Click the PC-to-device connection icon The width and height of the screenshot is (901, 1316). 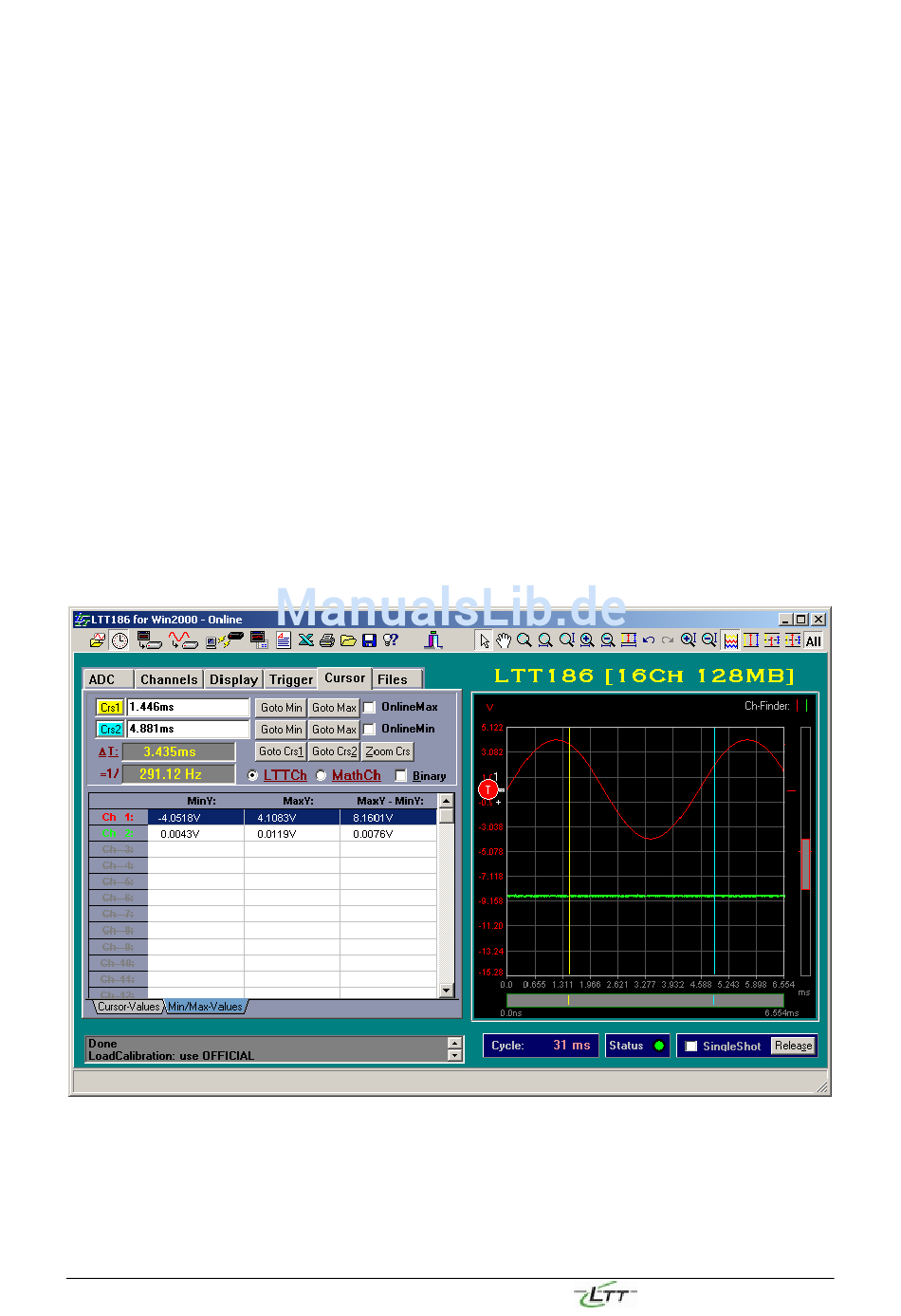coord(226,641)
